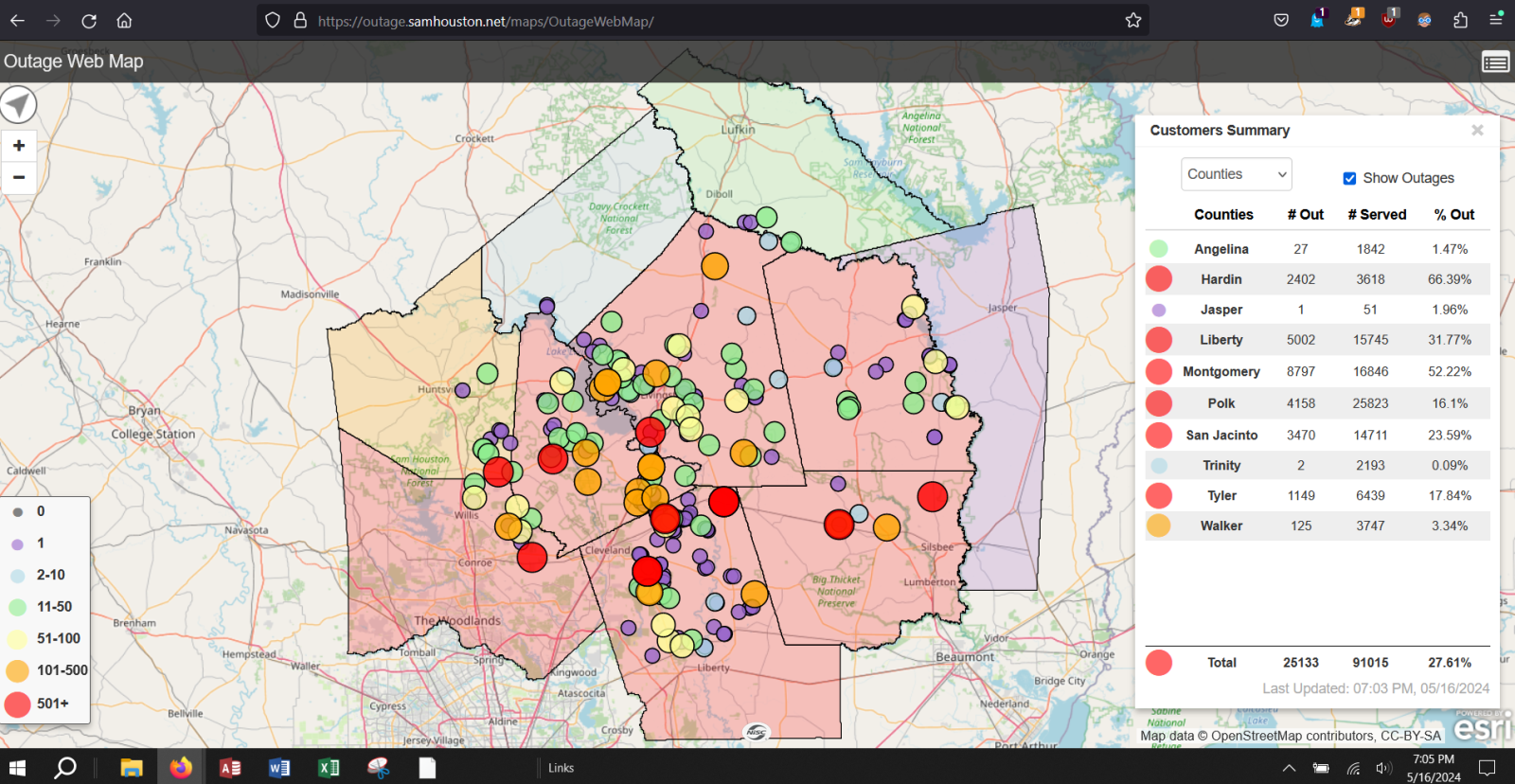This screenshot has width=1515, height=784.
Task: Select Tyler county row
Action: coord(1317,495)
